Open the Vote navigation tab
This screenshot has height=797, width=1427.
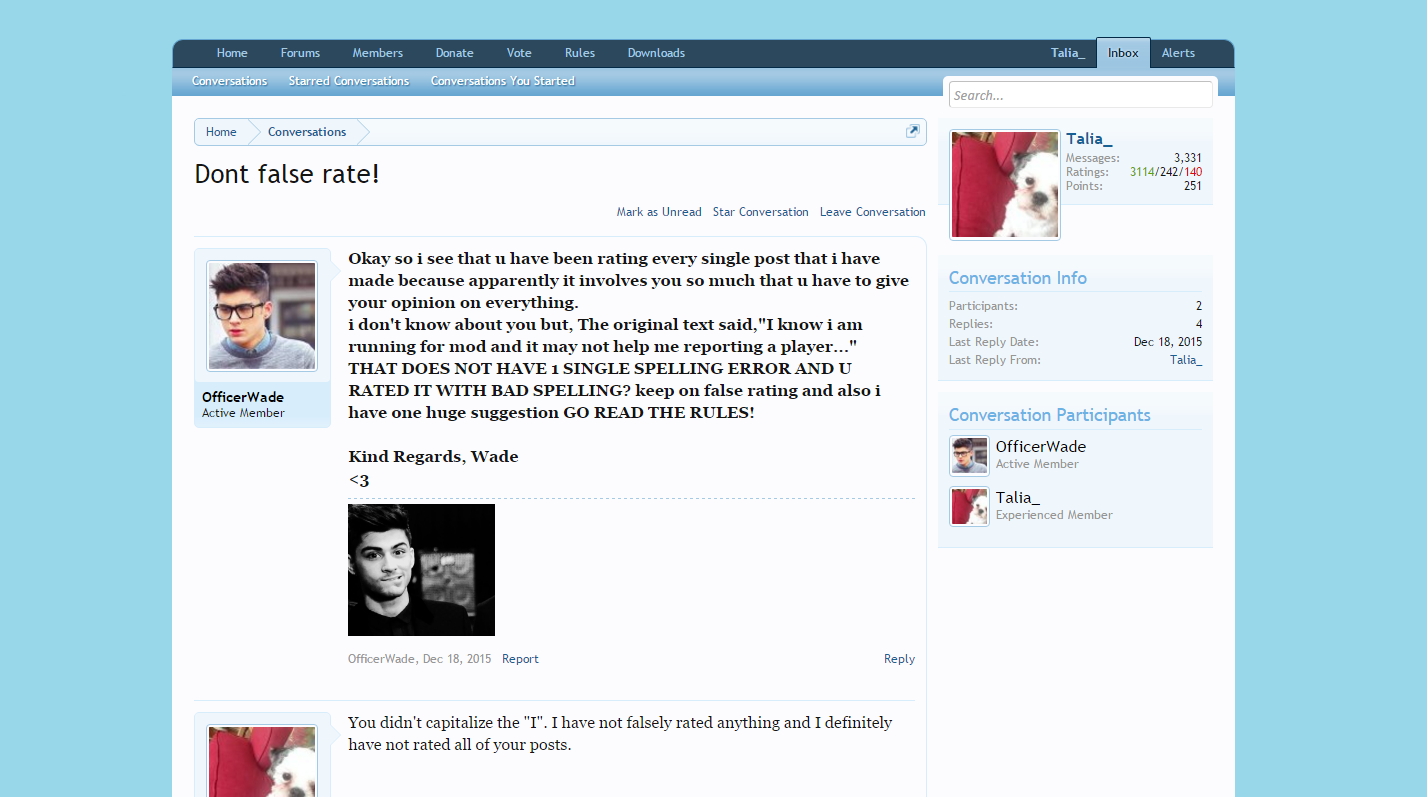coord(519,53)
